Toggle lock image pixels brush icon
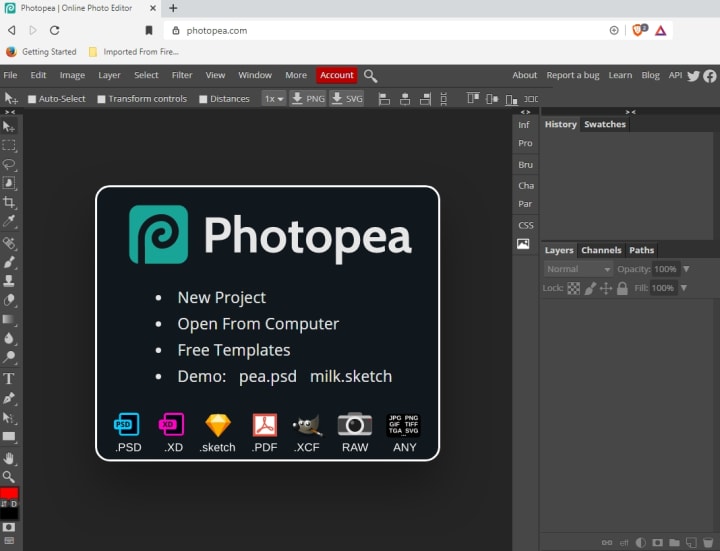720x551 pixels. [x=591, y=288]
